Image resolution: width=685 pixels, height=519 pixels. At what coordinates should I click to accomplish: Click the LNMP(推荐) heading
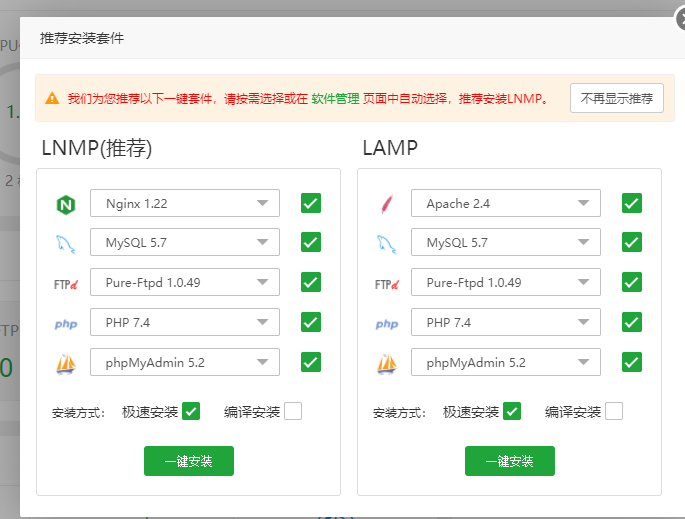coord(97,148)
